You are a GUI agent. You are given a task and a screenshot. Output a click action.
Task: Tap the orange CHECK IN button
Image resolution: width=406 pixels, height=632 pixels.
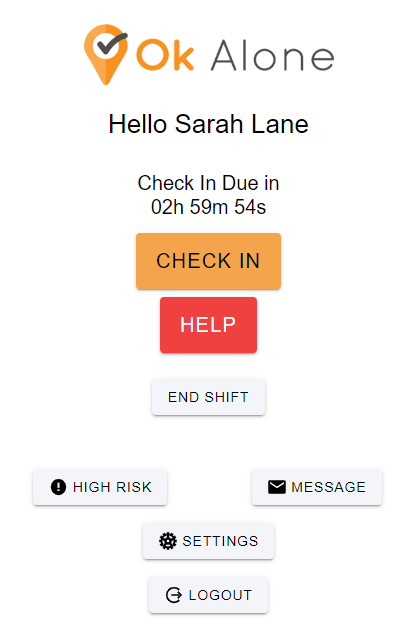(x=208, y=261)
